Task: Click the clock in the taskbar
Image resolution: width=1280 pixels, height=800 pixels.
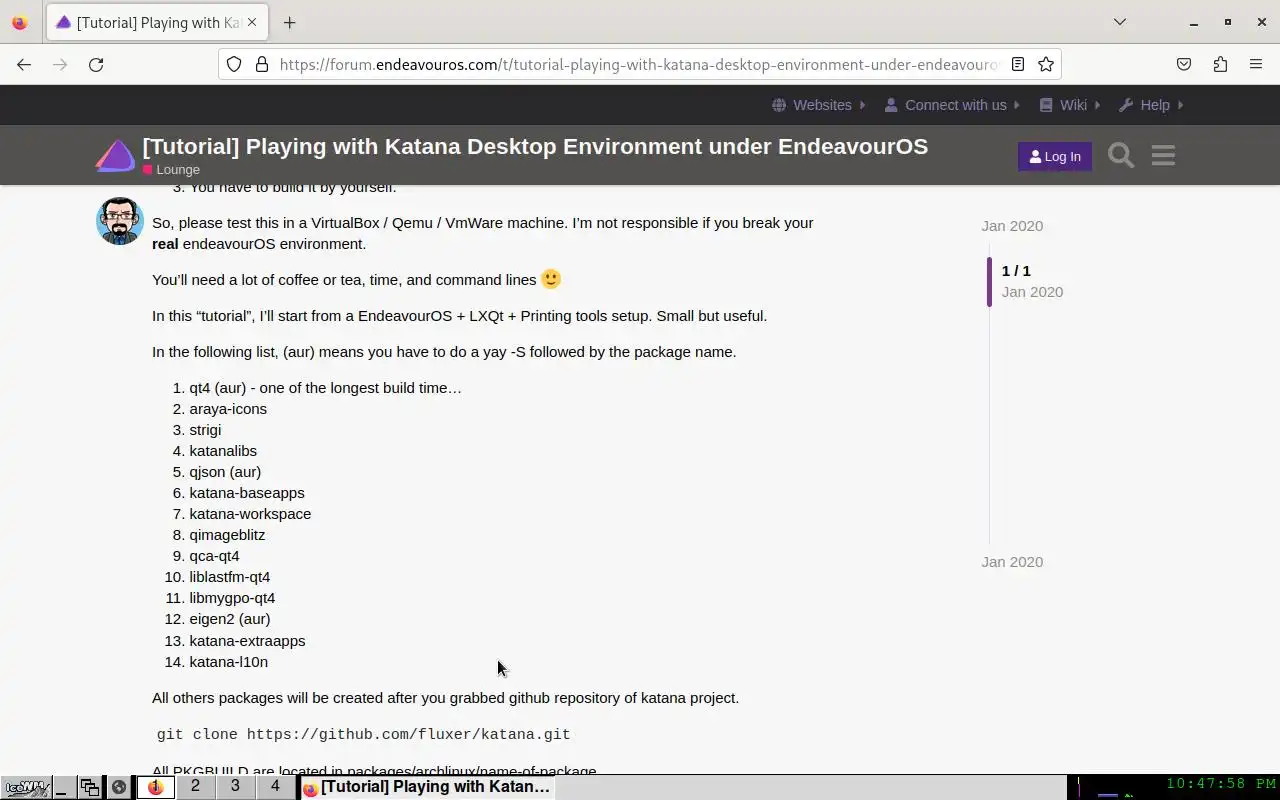Action: [1221, 785]
